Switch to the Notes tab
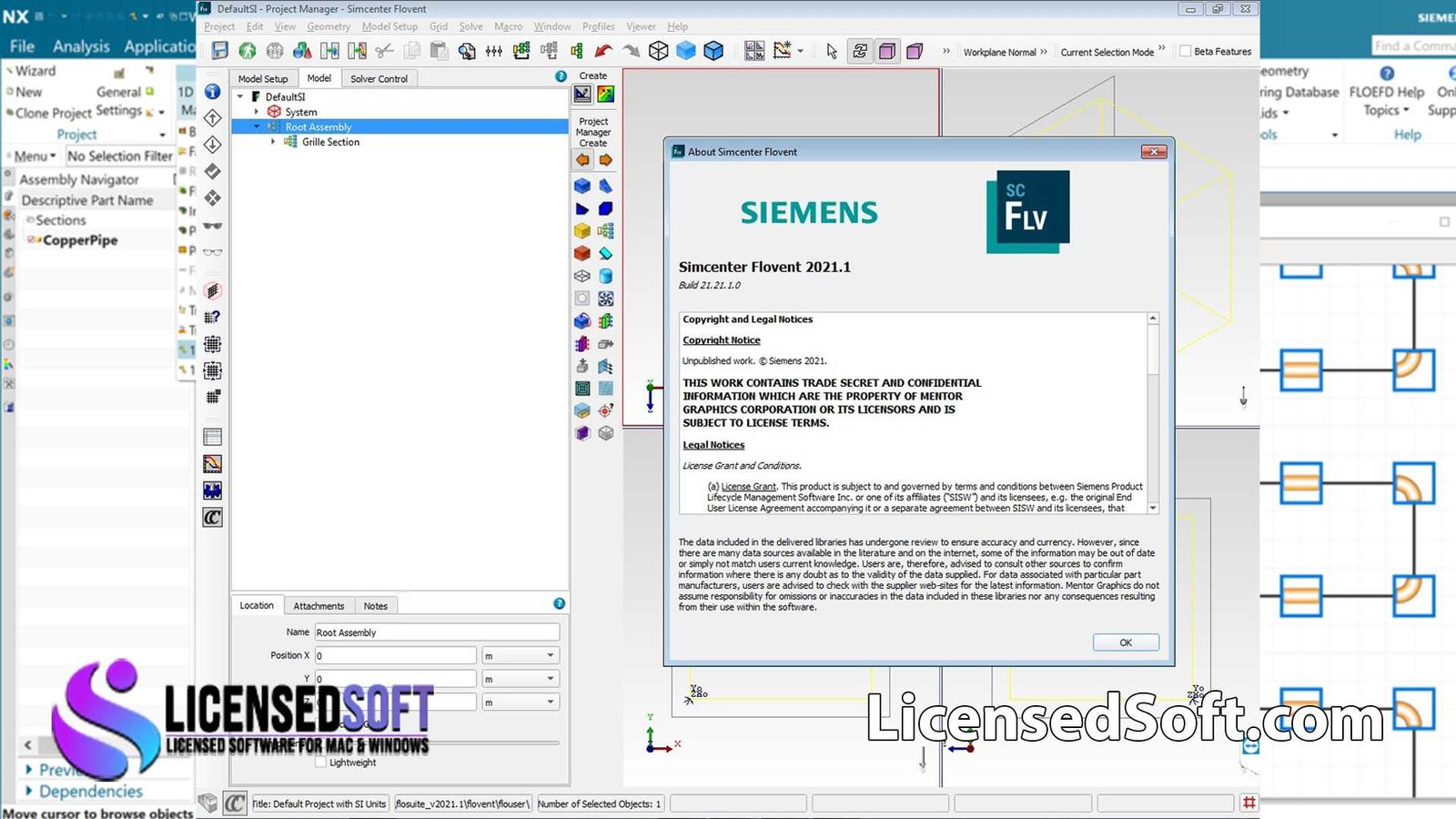This screenshot has width=1456, height=819. (376, 606)
